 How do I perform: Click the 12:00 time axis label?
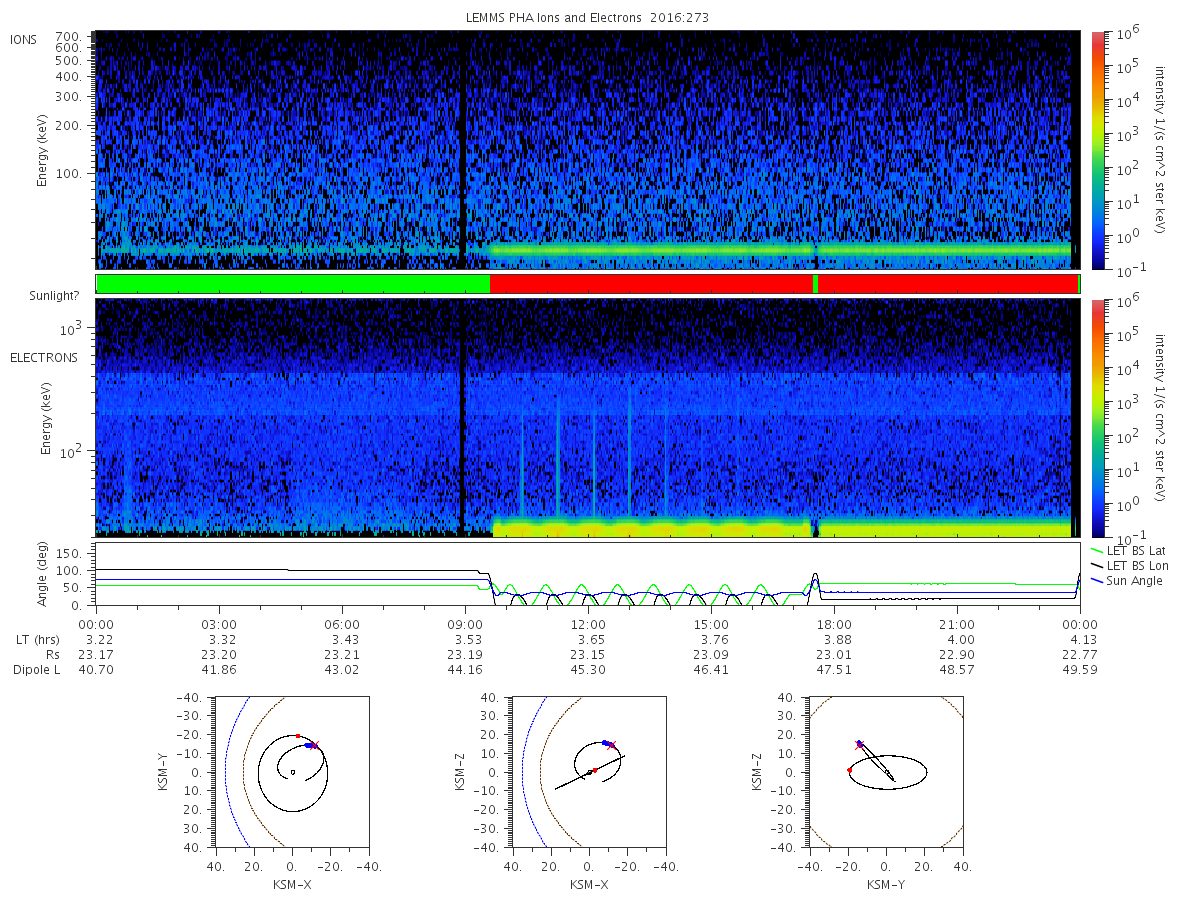coord(588,624)
